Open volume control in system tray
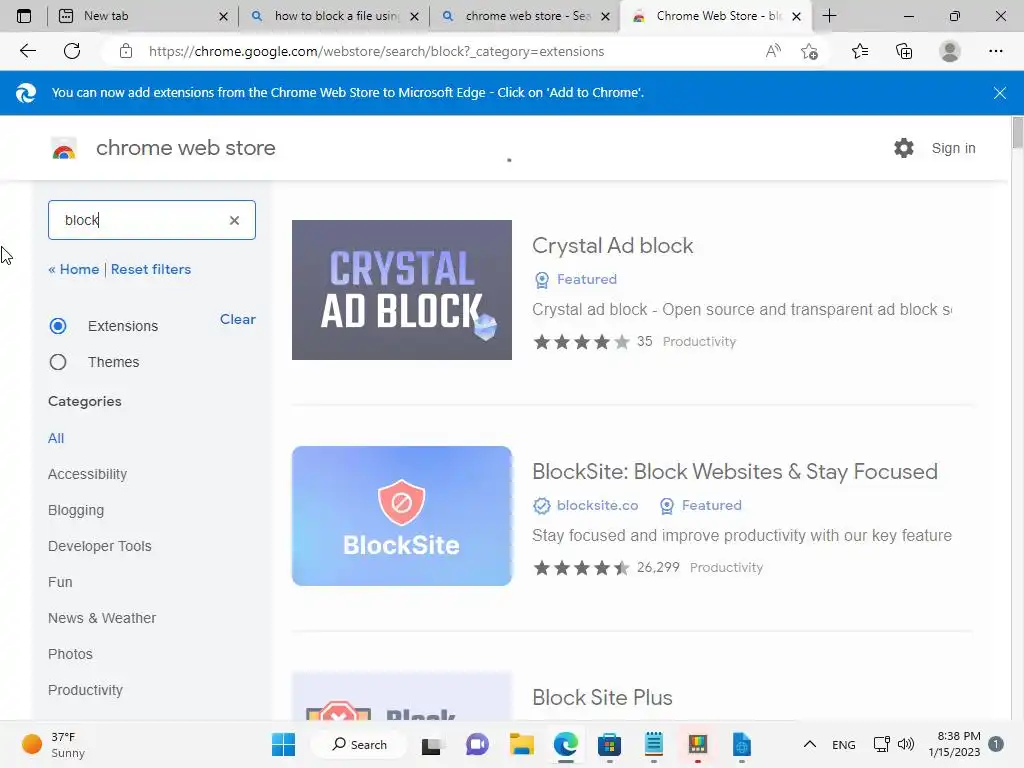Viewport: 1024px width, 768px height. coord(906,744)
